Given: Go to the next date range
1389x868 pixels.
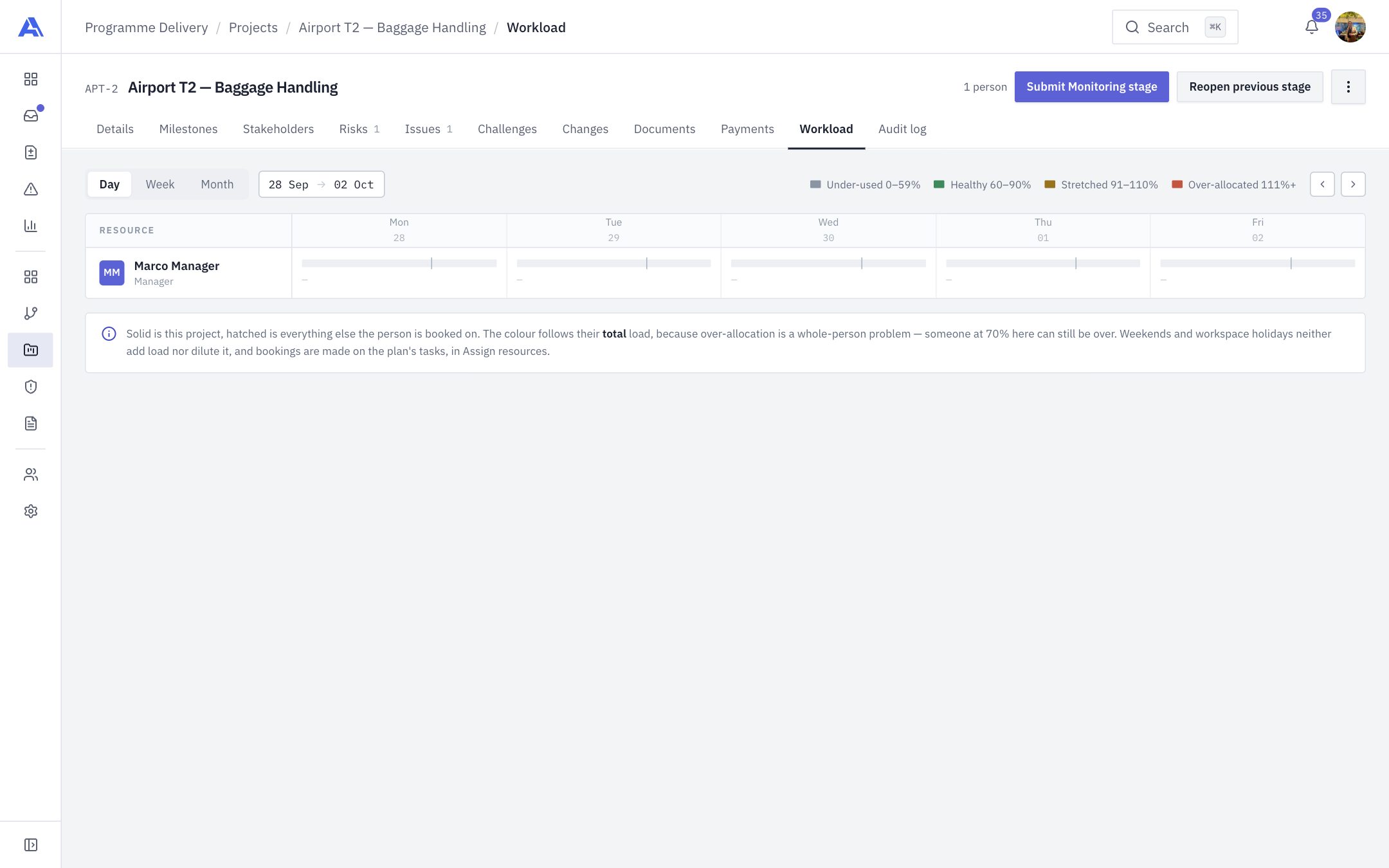Looking at the screenshot, I should point(1353,185).
